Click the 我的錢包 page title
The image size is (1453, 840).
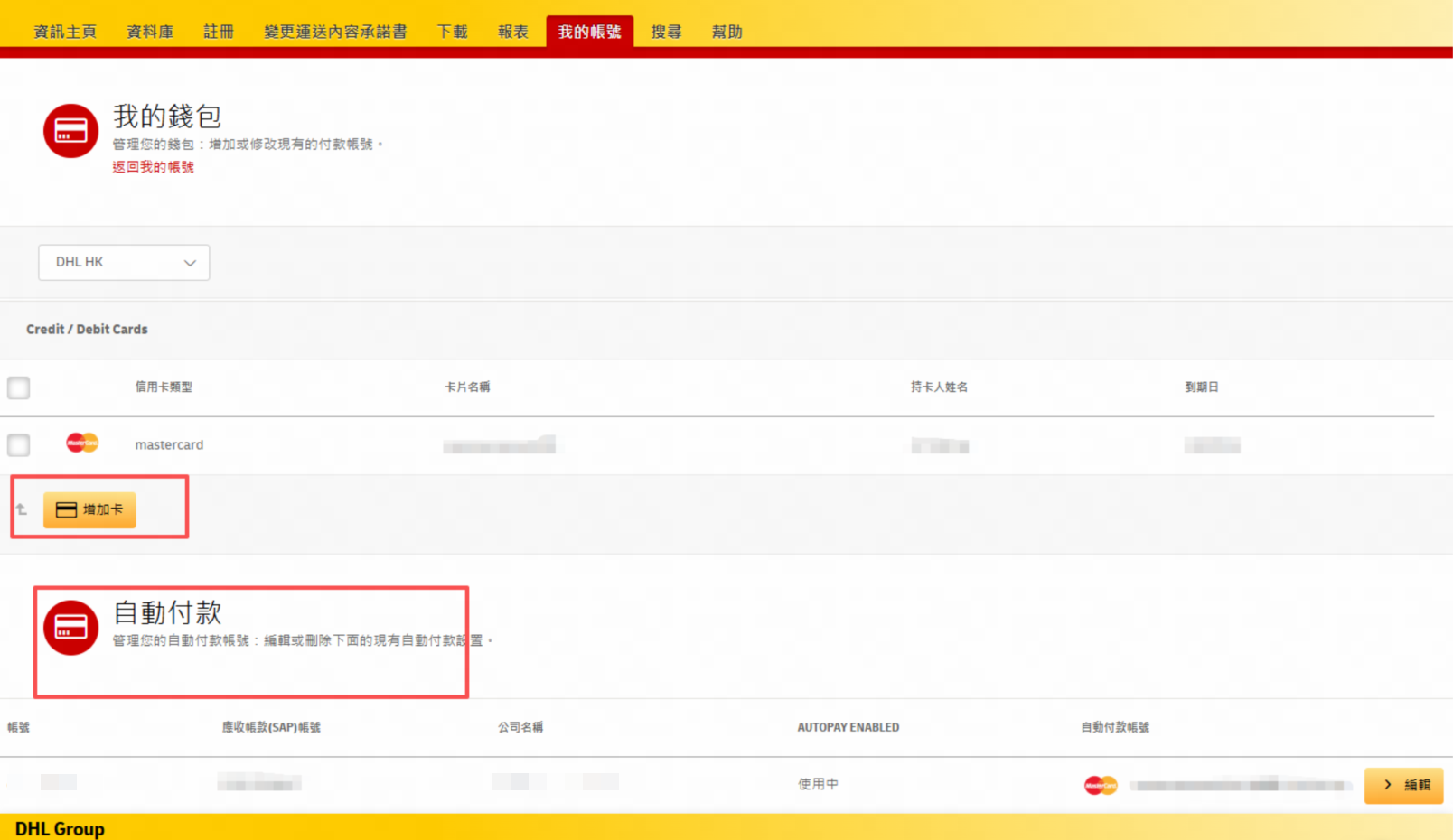(x=167, y=117)
